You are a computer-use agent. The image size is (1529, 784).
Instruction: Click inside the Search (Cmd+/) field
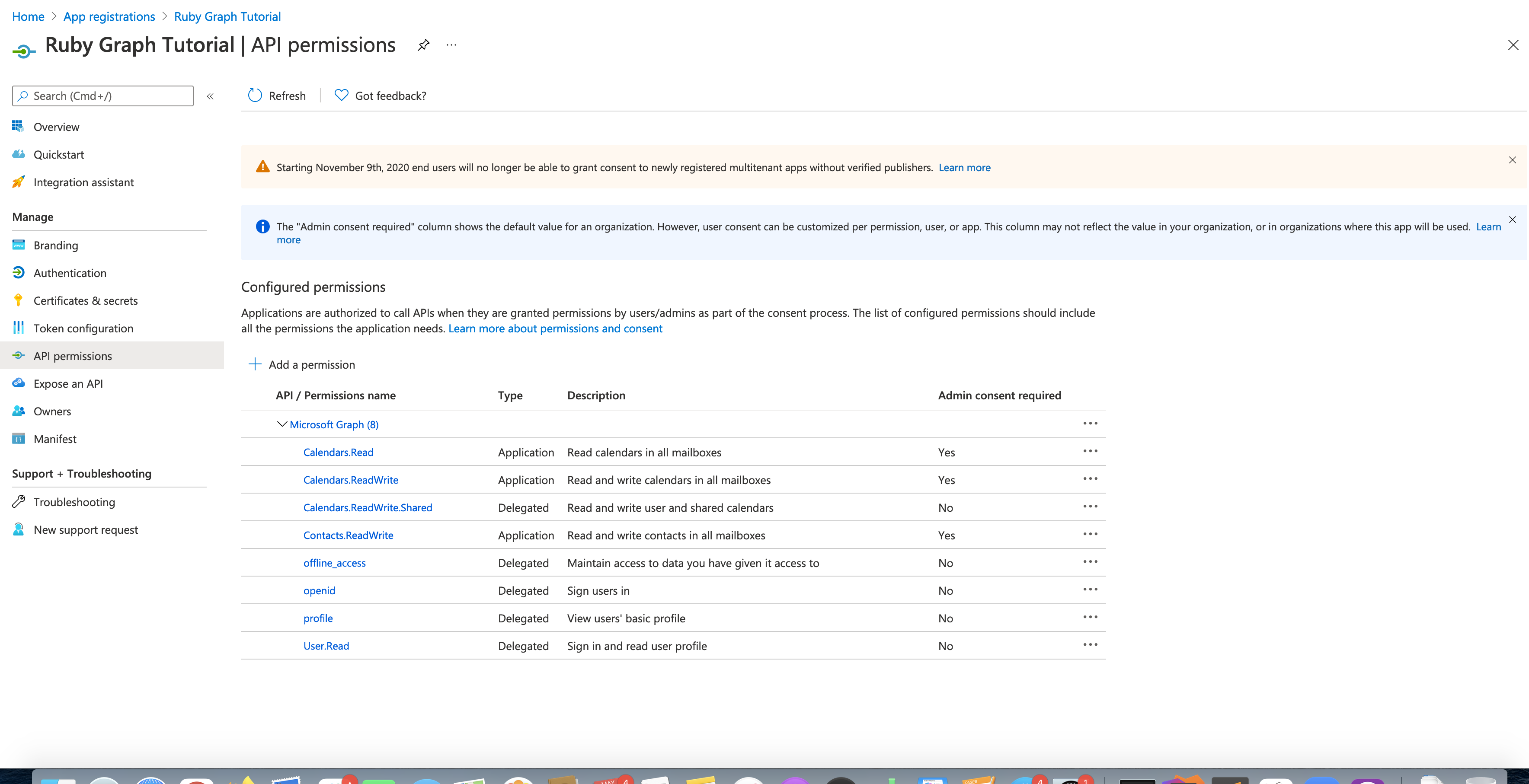point(102,96)
